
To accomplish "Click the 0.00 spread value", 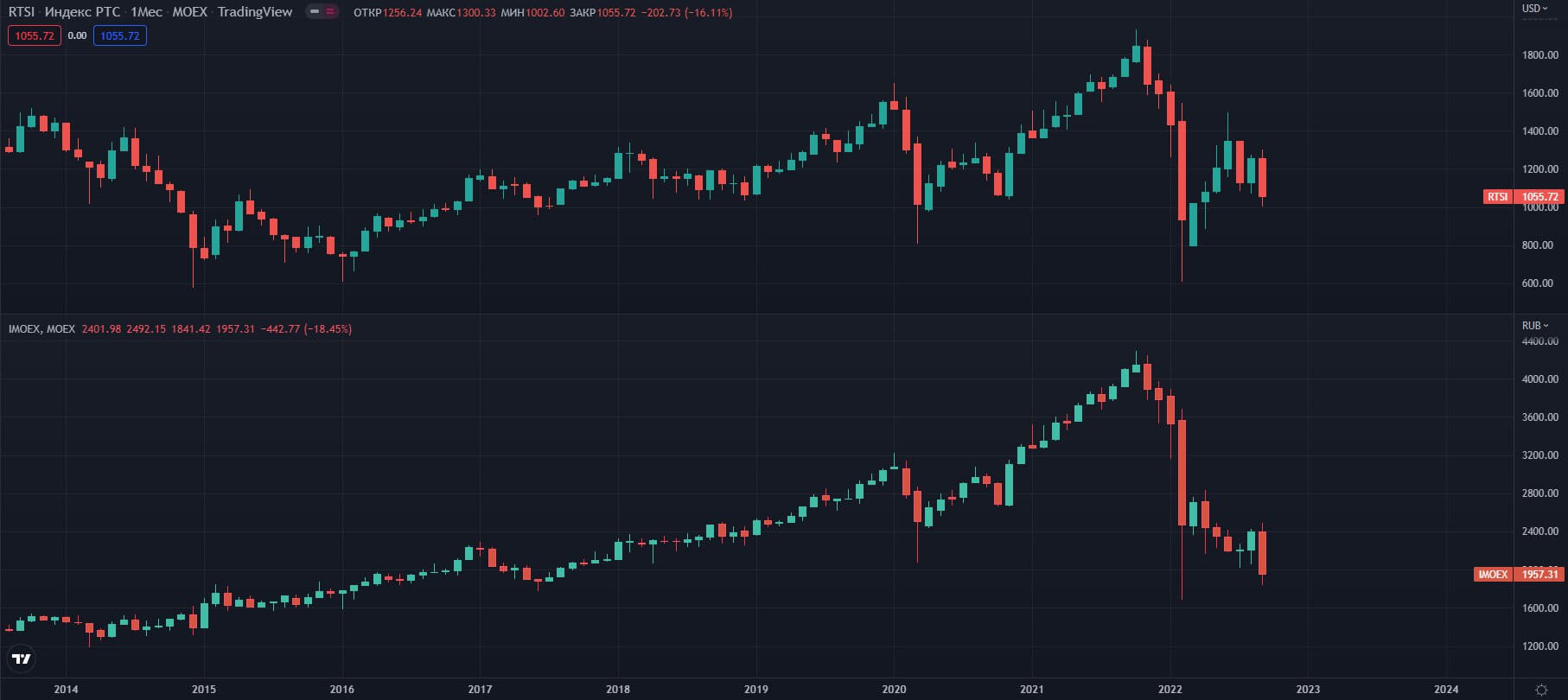I will 77,35.
